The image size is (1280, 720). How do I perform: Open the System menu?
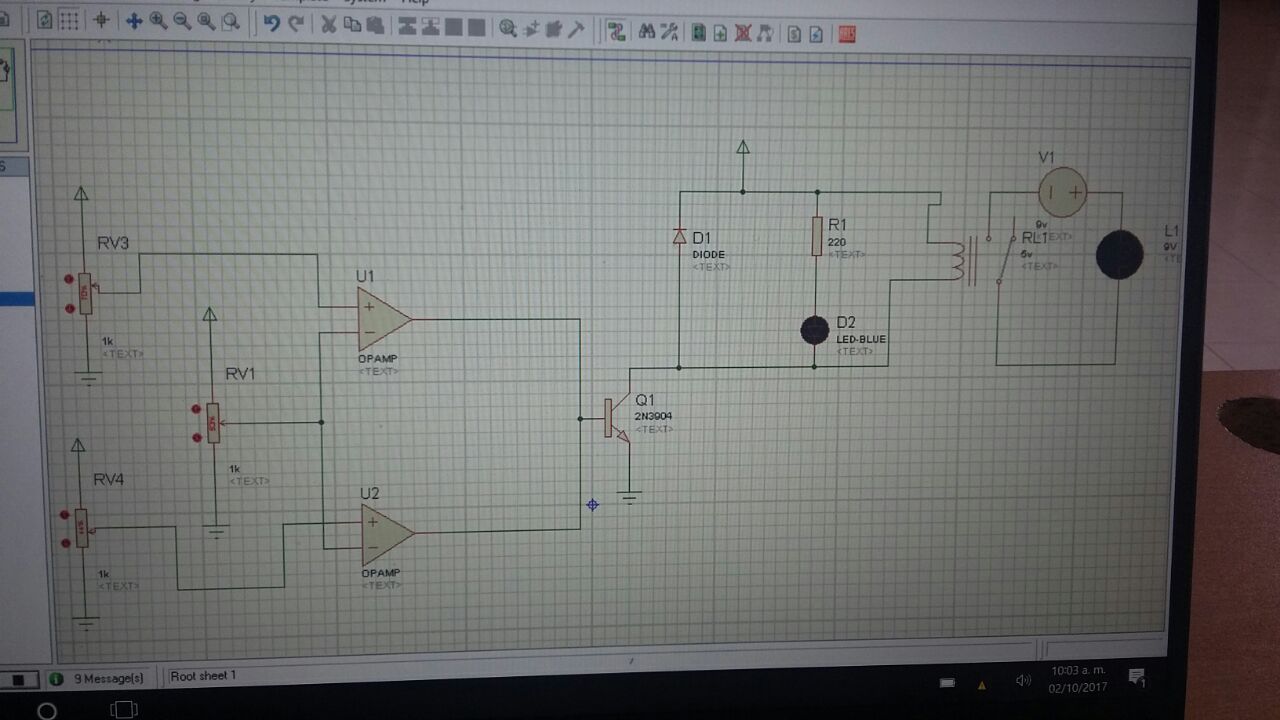coord(365,2)
